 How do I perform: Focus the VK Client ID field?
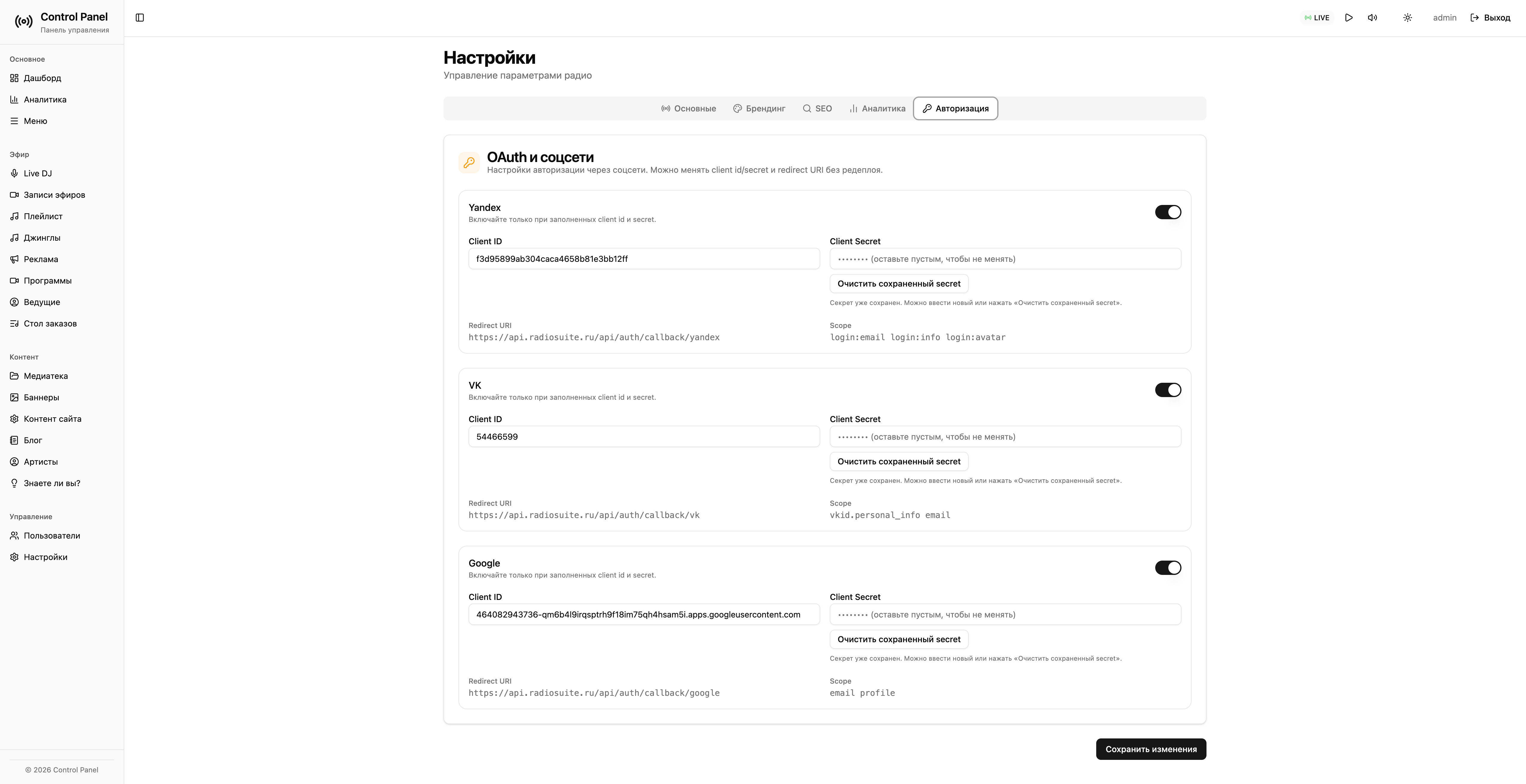(644, 437)
